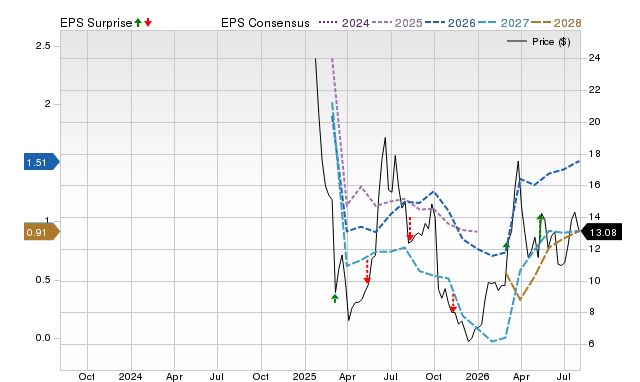This screenshot has width=640, height=382.
Task: Click the green up arrow in EPS Surprise legend
Action: (138, 22)
